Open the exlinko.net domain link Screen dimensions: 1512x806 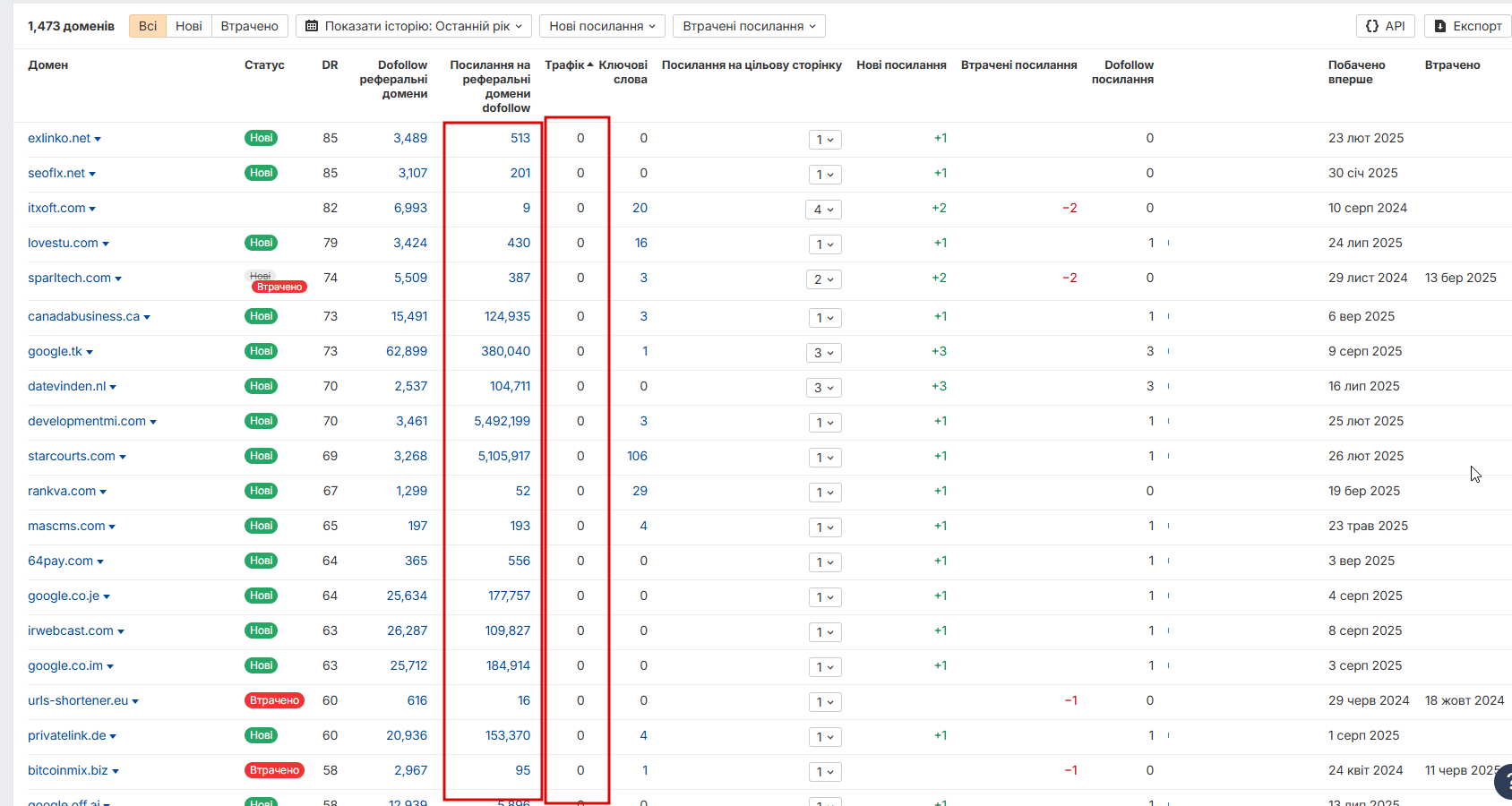(x=59, y=138)
